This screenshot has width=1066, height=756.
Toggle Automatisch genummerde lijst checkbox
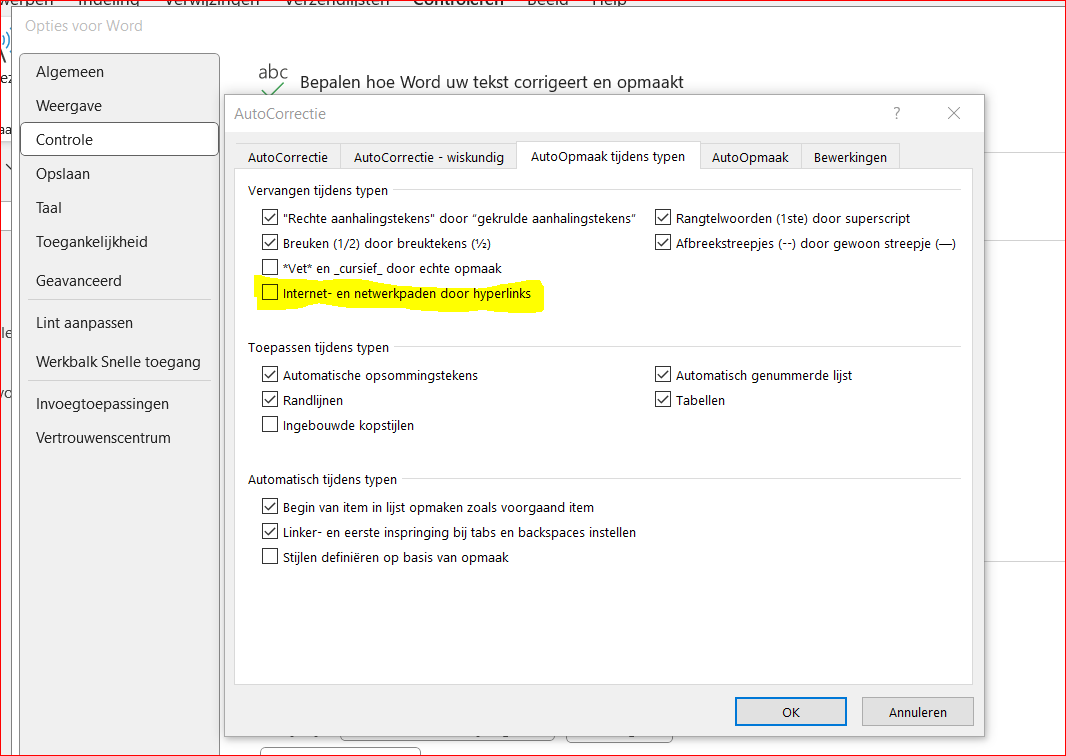tap(663, 375)
